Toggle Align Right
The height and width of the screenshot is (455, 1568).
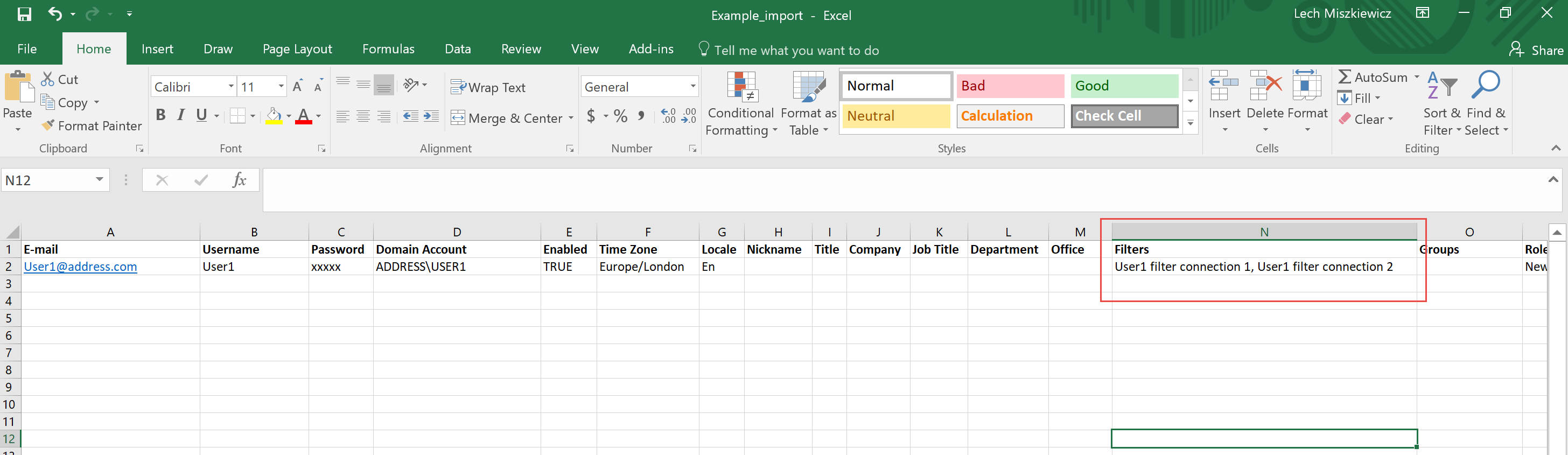coord(384,116)
